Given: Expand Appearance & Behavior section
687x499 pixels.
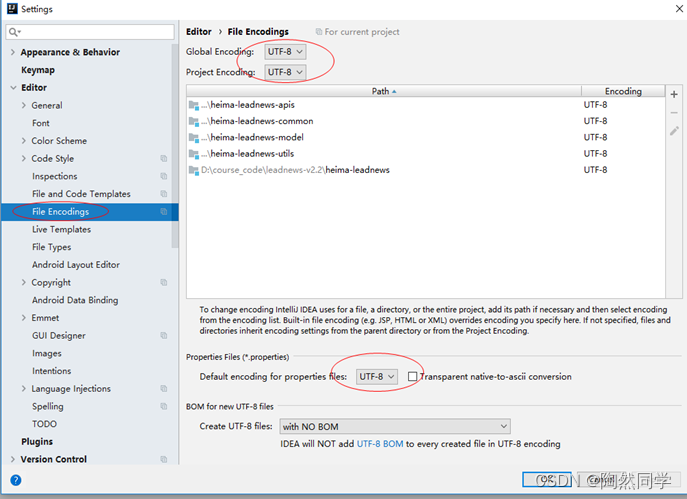Looking at the screenshot, I should (x=13, y=52).
